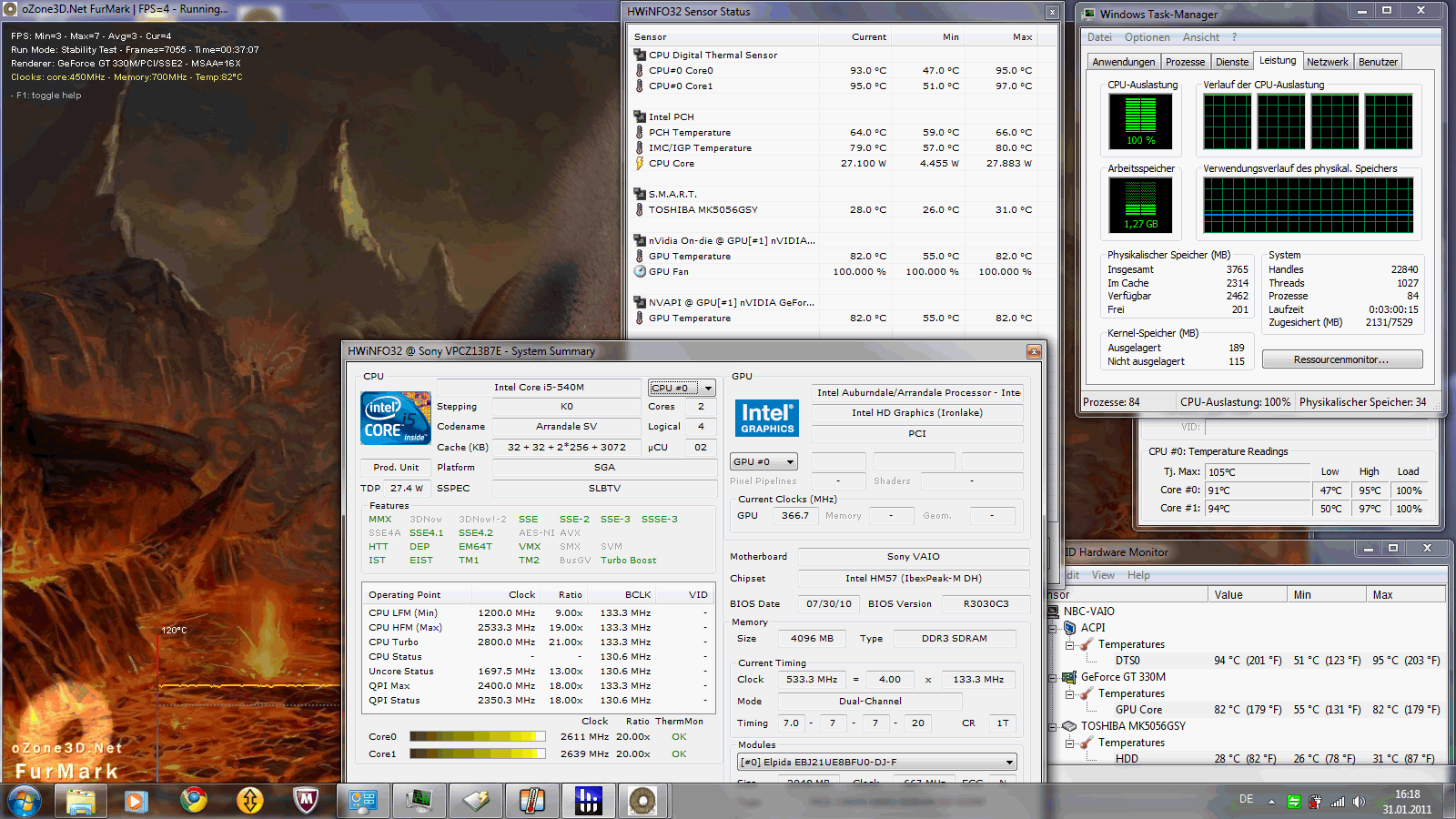This screenshot has width=1456, height=819.
Task: Switch to the Prozesse tab
Action: click(x=1185, y=62)
